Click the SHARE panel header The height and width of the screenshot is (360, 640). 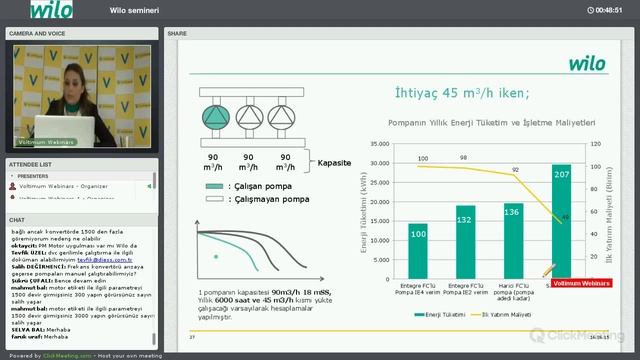point(399,33)
